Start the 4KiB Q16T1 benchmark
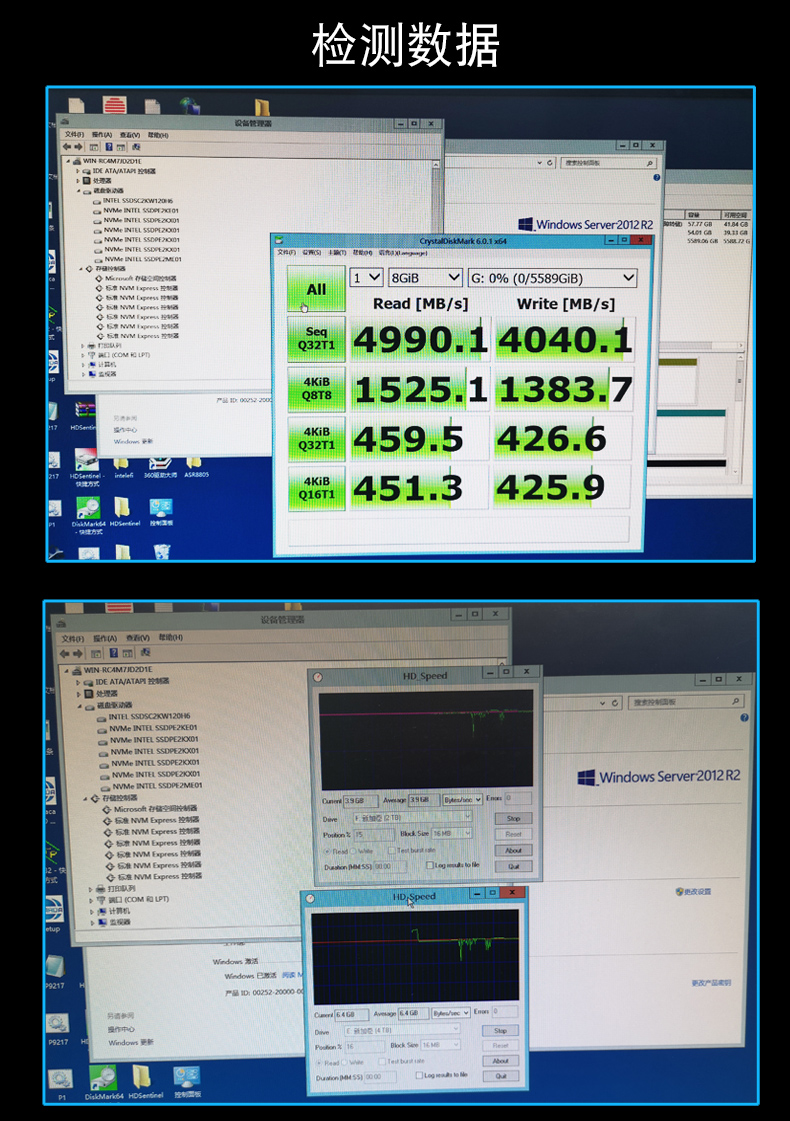 pyautogui.click(x=316, y=488)
